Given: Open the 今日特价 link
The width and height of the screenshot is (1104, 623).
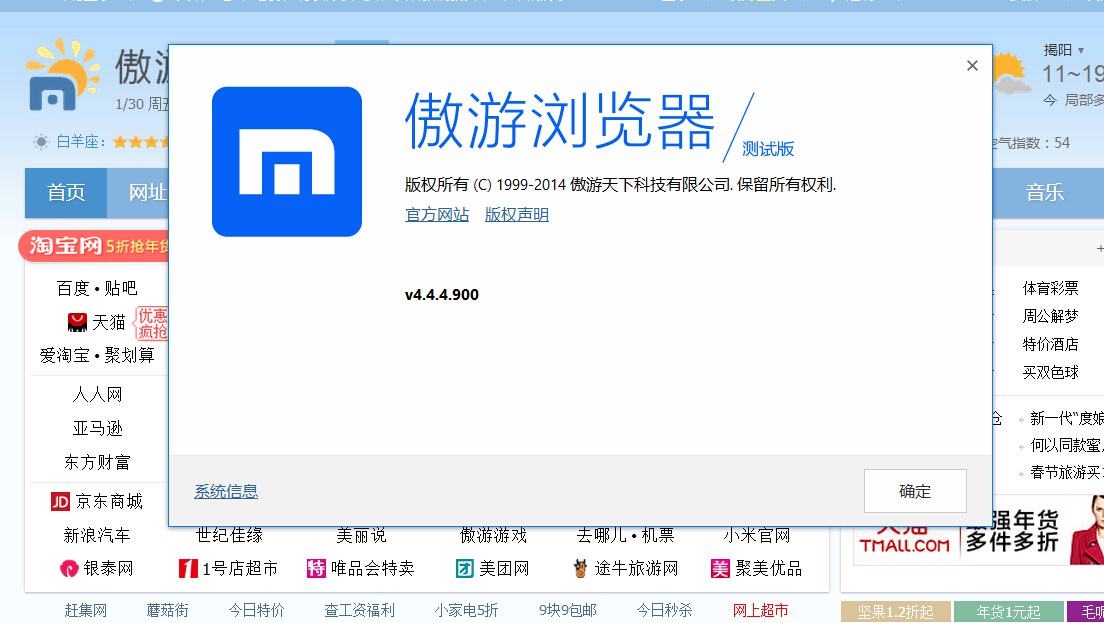Looking at the screenshot, I should coord(256,610).
